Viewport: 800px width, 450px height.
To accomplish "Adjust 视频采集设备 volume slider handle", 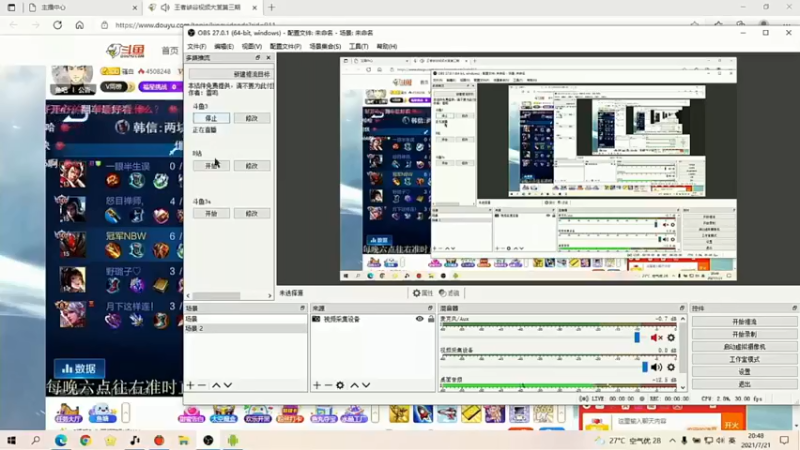I will pyautogui.click(x=645, y=367).
